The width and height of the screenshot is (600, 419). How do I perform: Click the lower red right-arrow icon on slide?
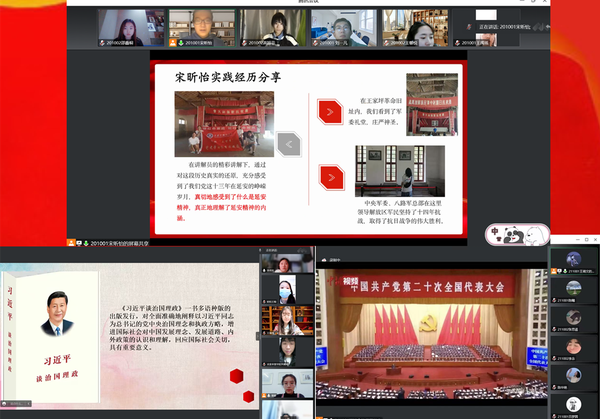(x=327, y=178)
